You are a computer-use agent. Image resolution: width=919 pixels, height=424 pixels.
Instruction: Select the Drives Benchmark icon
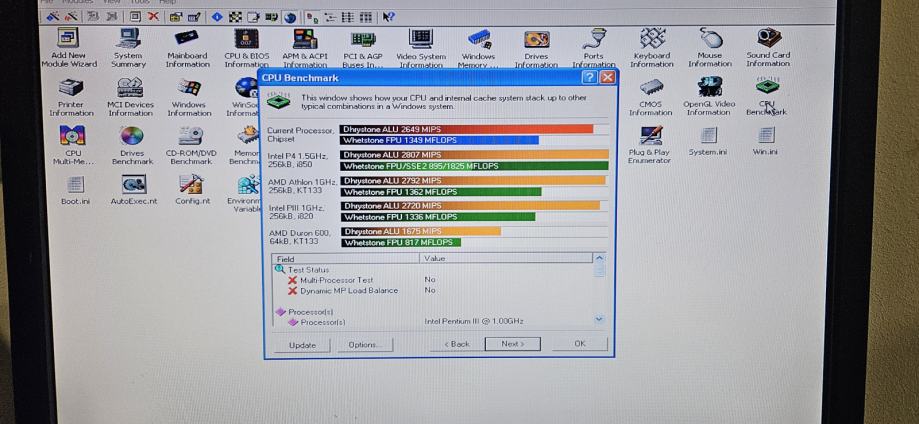click(132, 145)
